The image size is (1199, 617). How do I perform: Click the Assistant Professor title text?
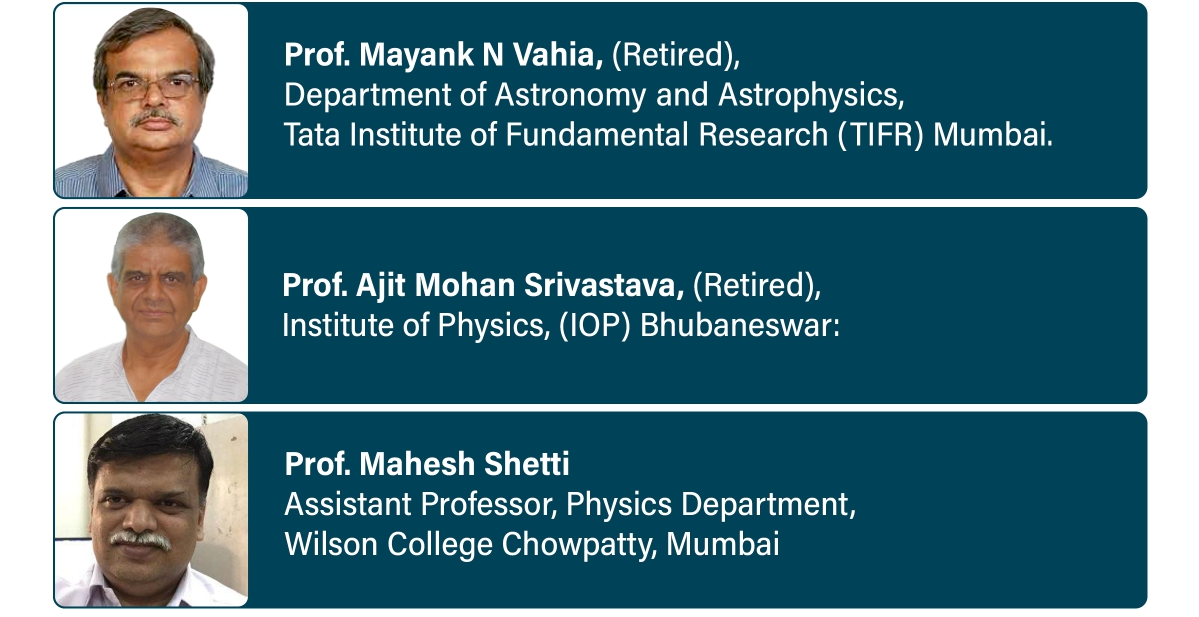tap(420, 504)
